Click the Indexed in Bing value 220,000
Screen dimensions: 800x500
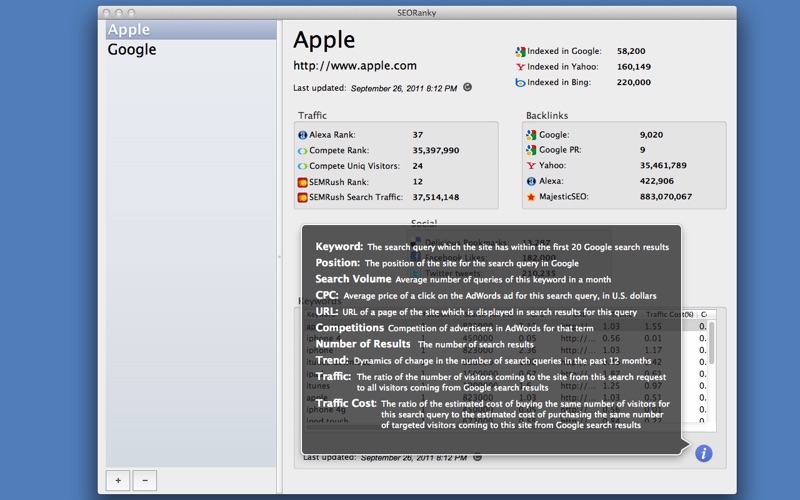click(x=634, y=82)
